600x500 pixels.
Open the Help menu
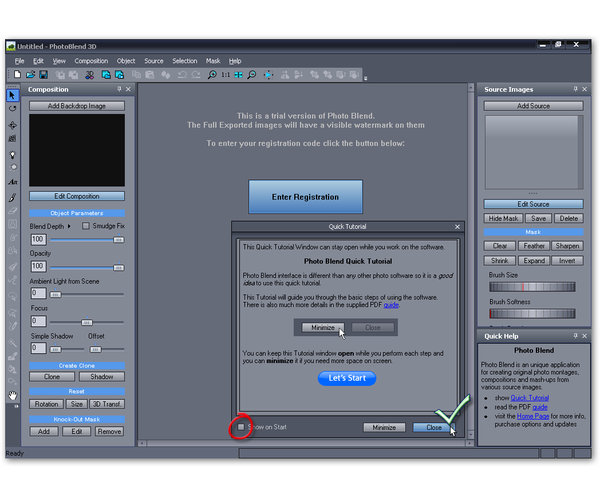[x=235, y=61]
